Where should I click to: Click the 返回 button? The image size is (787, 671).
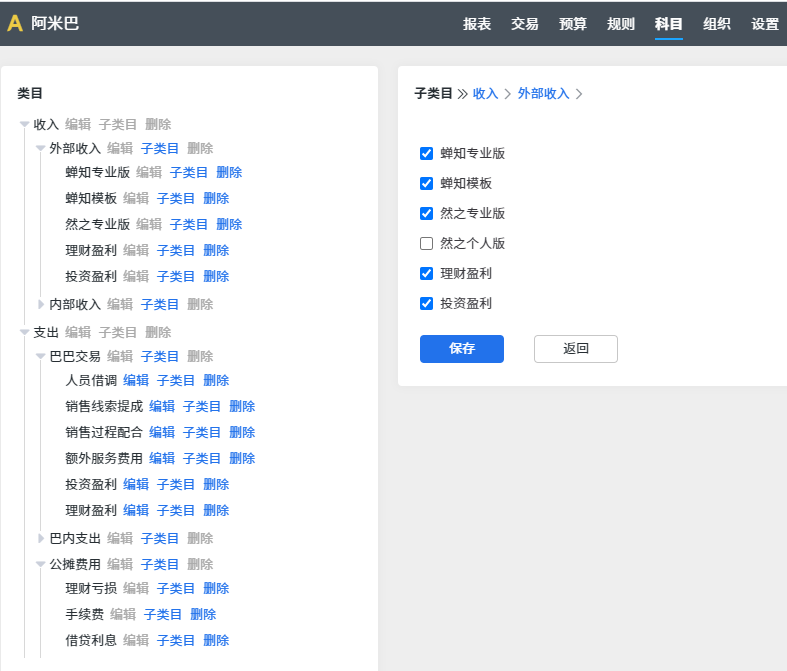click(576, 349)
